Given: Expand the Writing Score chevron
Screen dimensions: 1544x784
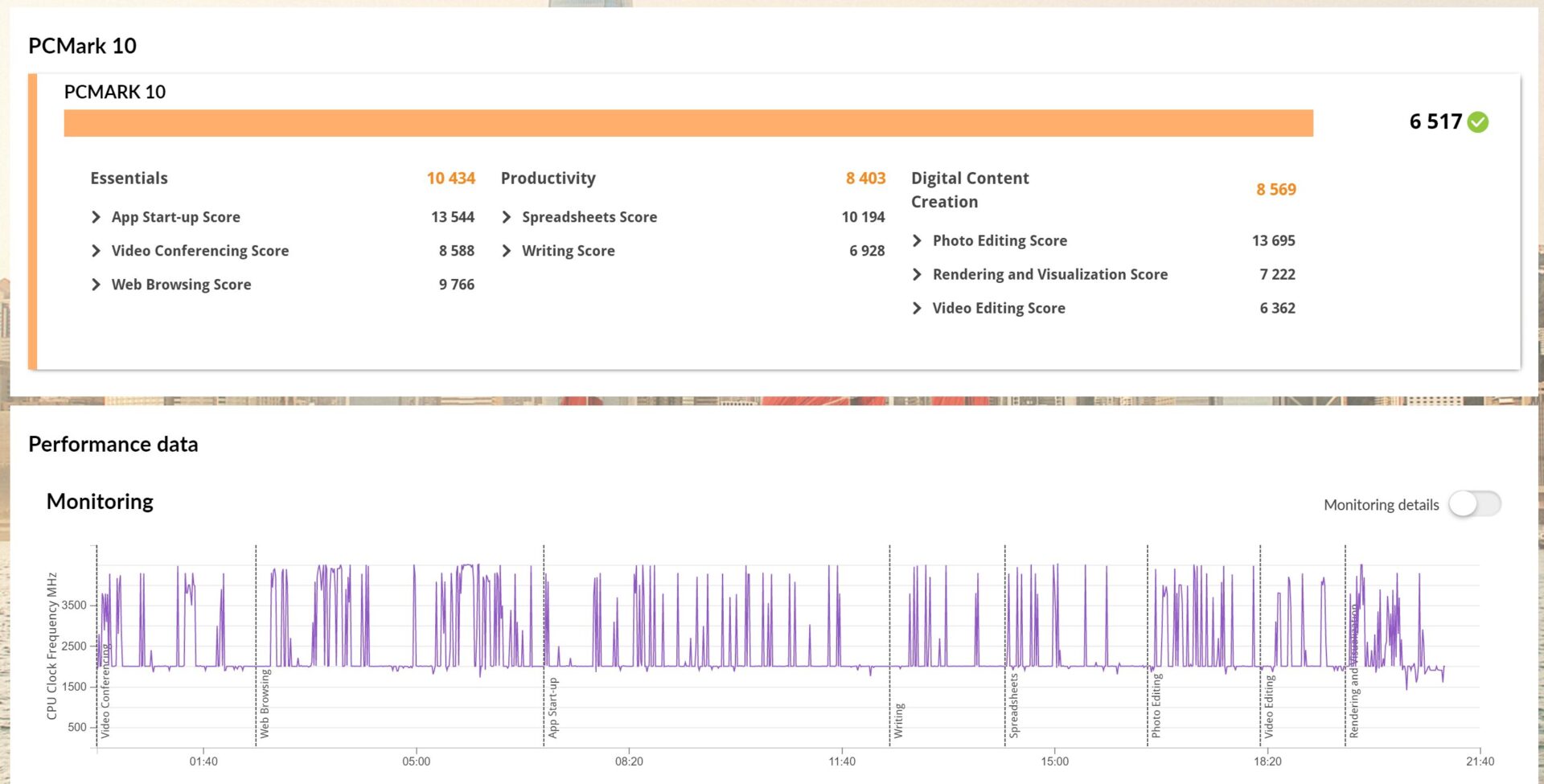Looking at the screenshot, I should point(507,251).
